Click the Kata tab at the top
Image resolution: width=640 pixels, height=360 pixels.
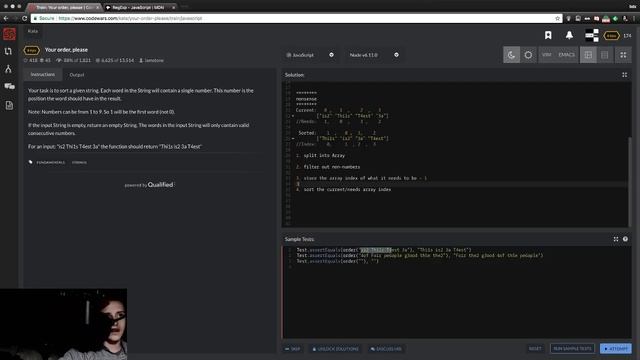pos(33,31)
